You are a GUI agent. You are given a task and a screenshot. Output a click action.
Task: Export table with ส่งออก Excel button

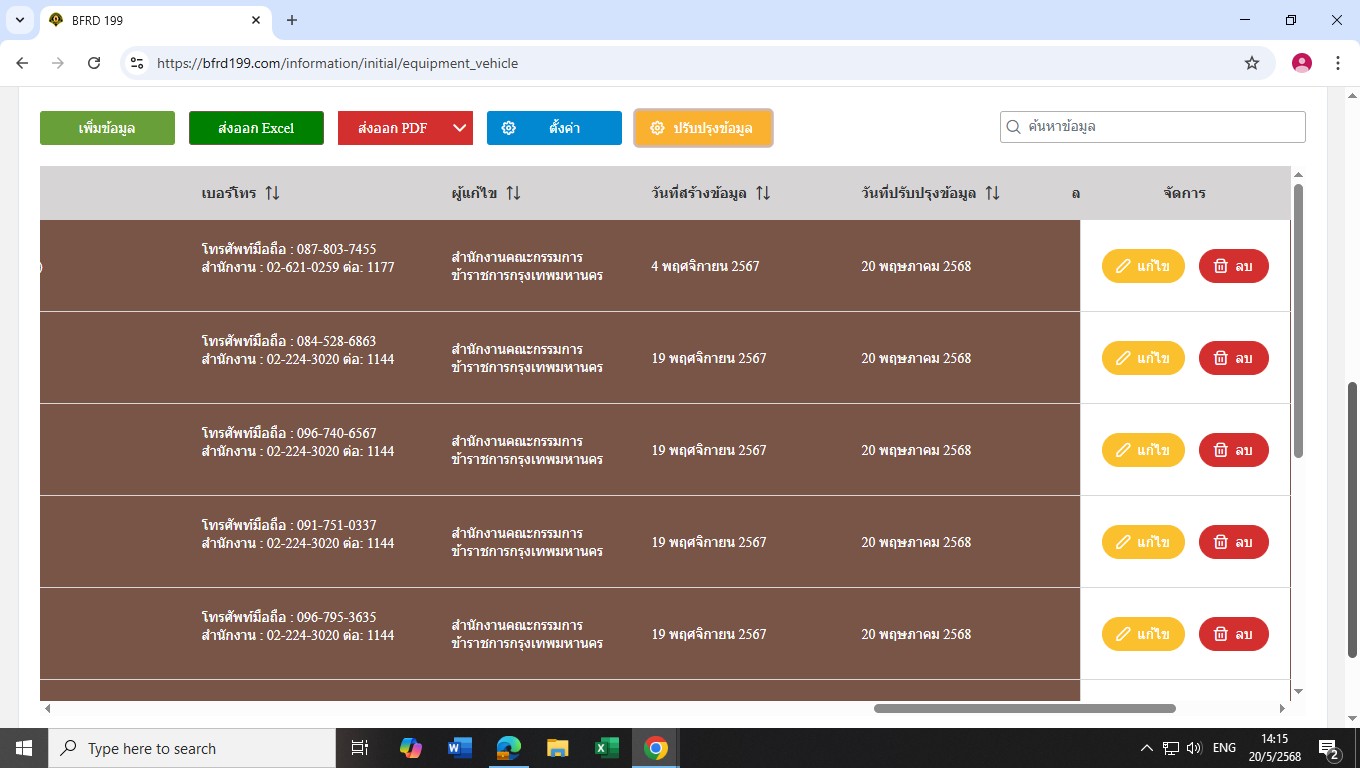pyautogui.click(x=256, y=128)
